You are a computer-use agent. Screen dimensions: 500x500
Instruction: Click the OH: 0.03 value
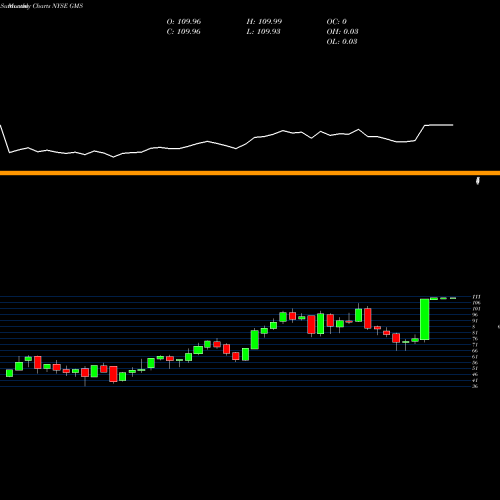click(x=342, y=32)
